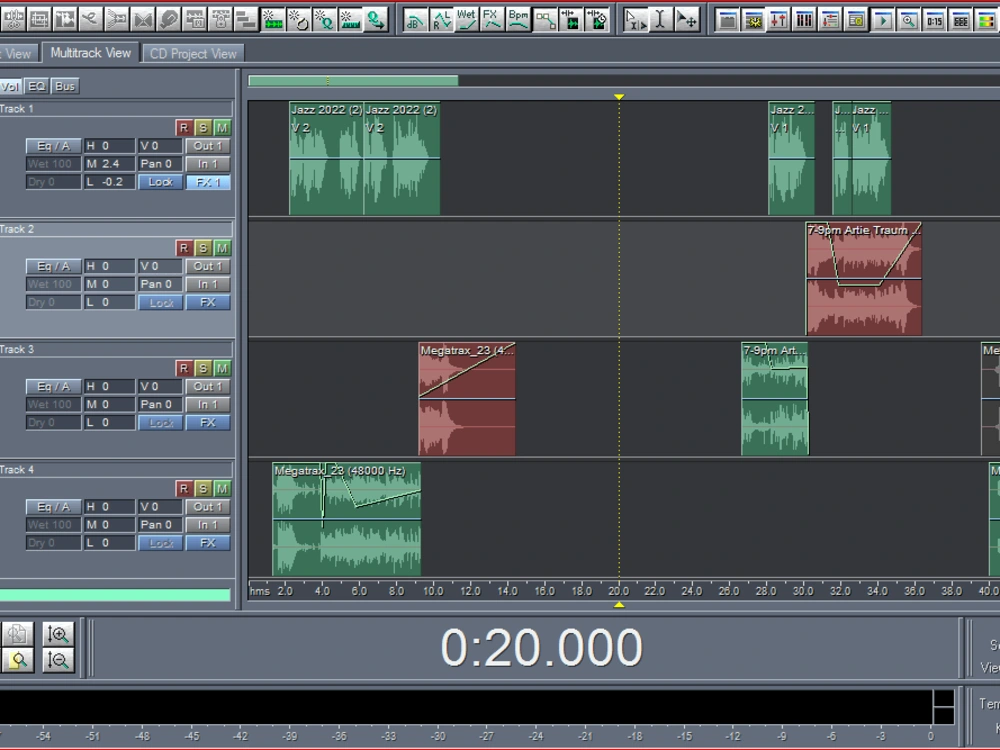Mute Track 4
Image resolution: width=1000 pixels, height=750 pixels.
(222, 489)
